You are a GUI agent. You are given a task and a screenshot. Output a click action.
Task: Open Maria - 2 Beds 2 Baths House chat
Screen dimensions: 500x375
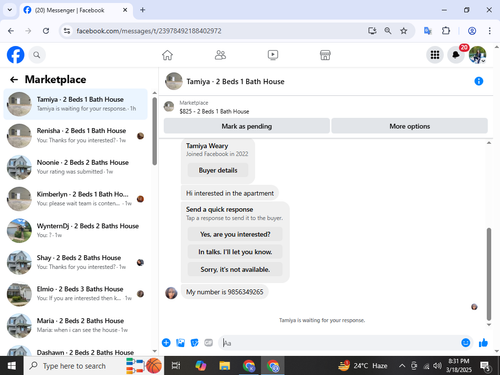pyautogui.click(x=75, y=326)
